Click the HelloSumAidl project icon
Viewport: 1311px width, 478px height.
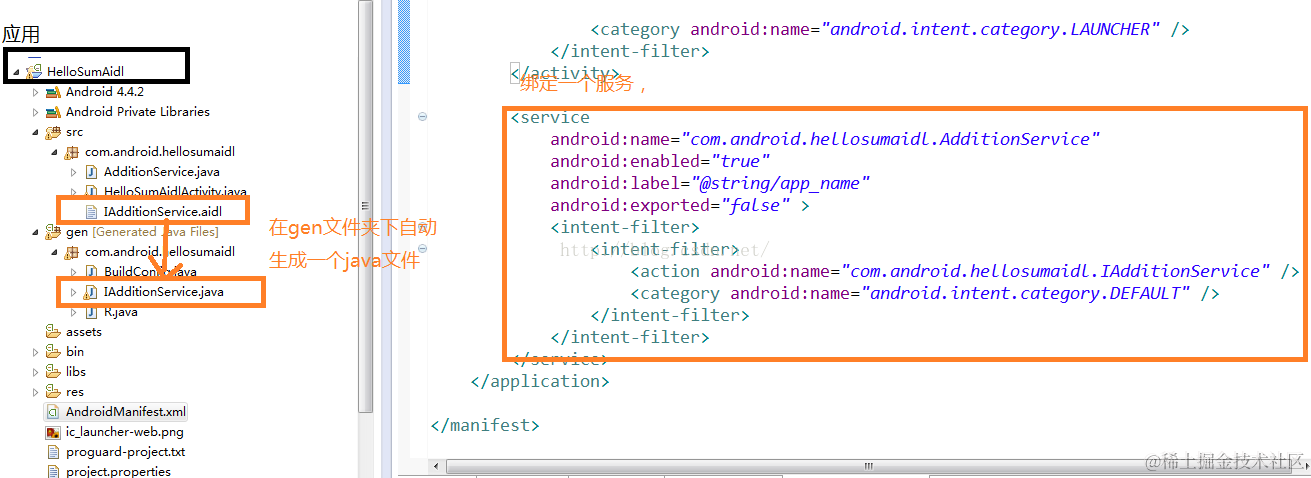34,71
